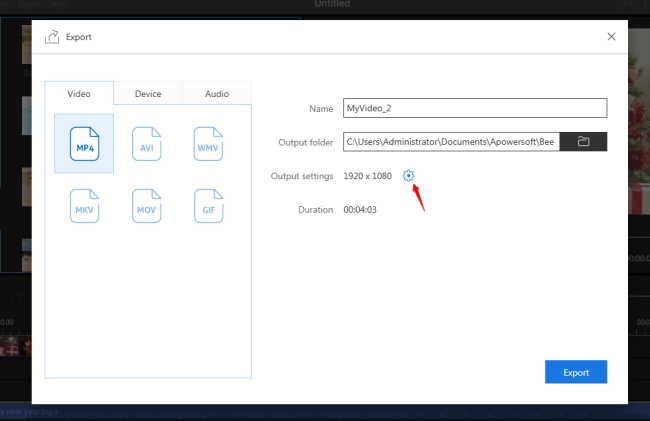Select the GIF export format
The height and width of the screenshot is (421, 650).
pyautogui.click(x=208, y=205)
